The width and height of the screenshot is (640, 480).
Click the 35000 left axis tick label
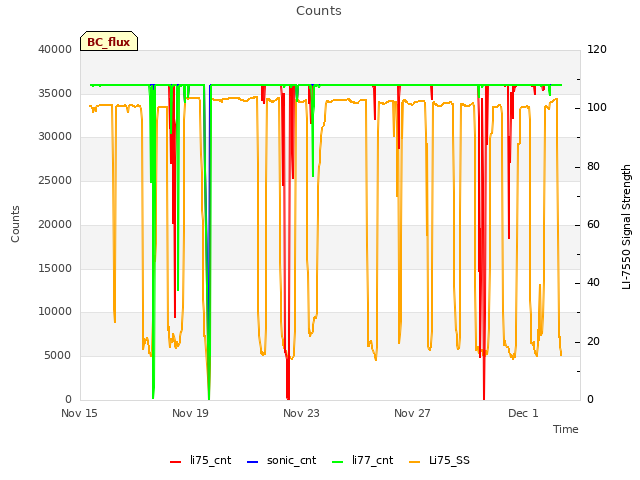(x=55, y=93)
